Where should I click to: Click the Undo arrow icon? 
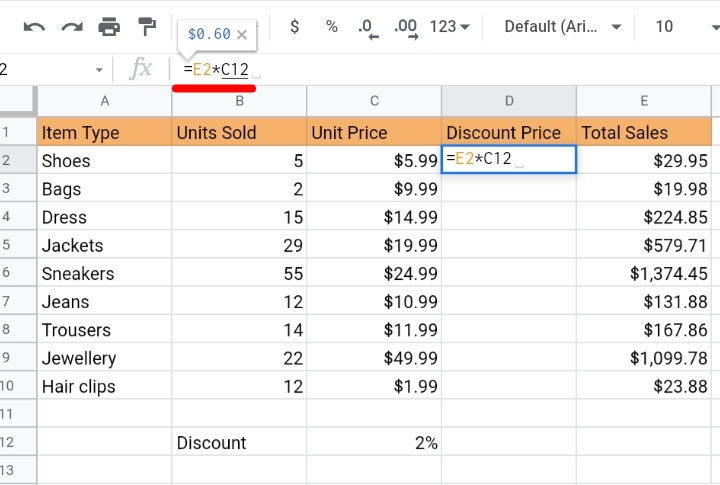coord(34,27)
